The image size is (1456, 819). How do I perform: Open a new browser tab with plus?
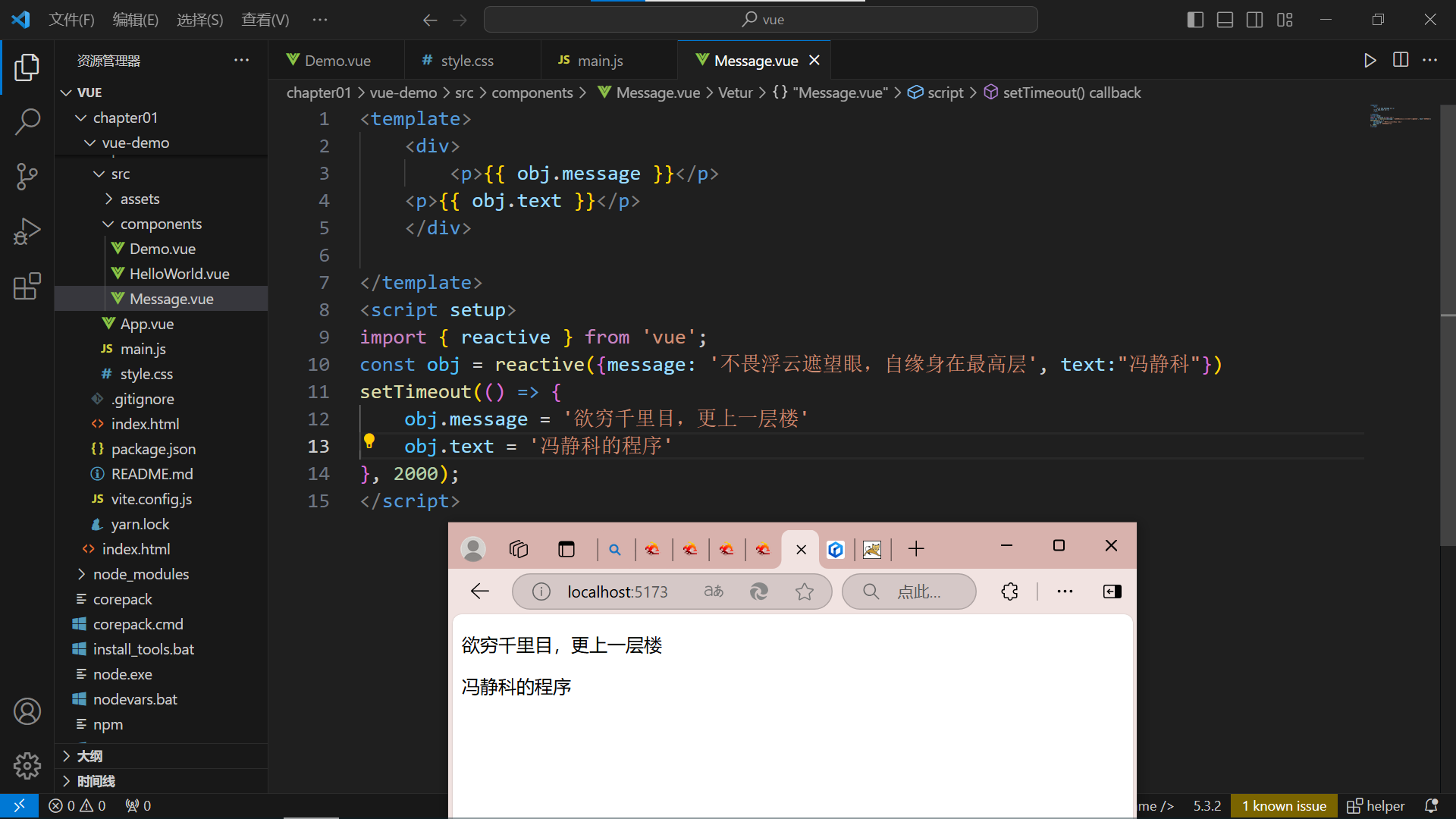916,549
